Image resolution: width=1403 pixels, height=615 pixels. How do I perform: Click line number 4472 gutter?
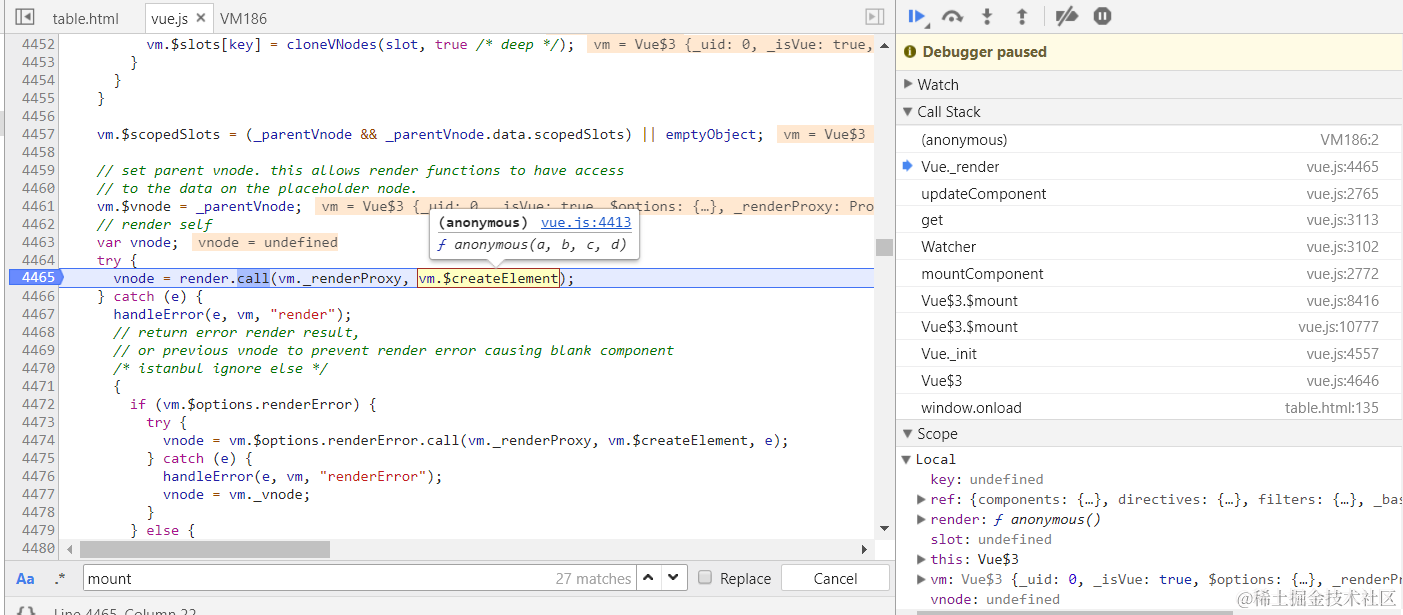point(38,404)
